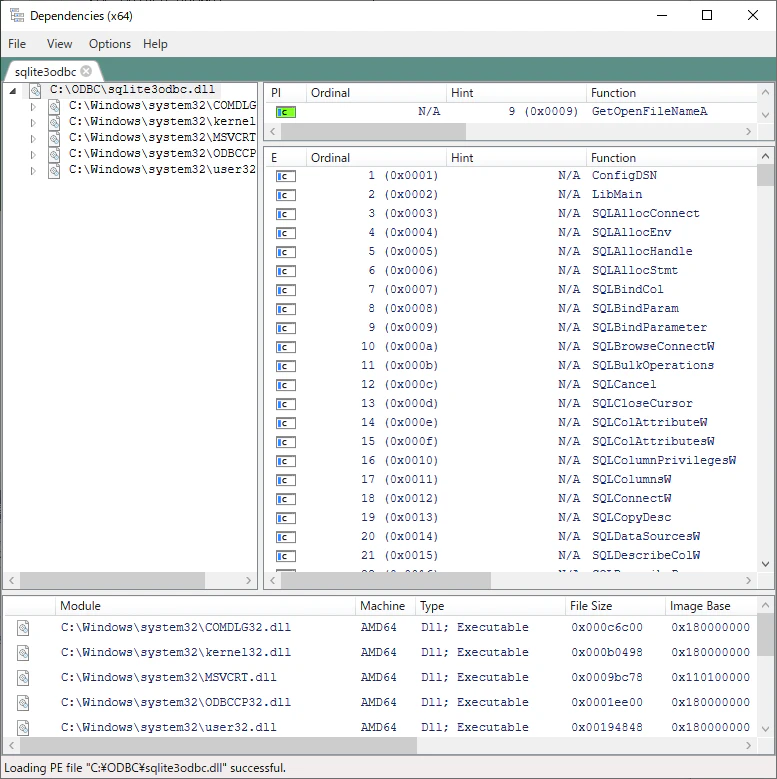The image size is (777, 779).
Task: Sort exports by Ordinal column header
Action: [x=376, y=158]
